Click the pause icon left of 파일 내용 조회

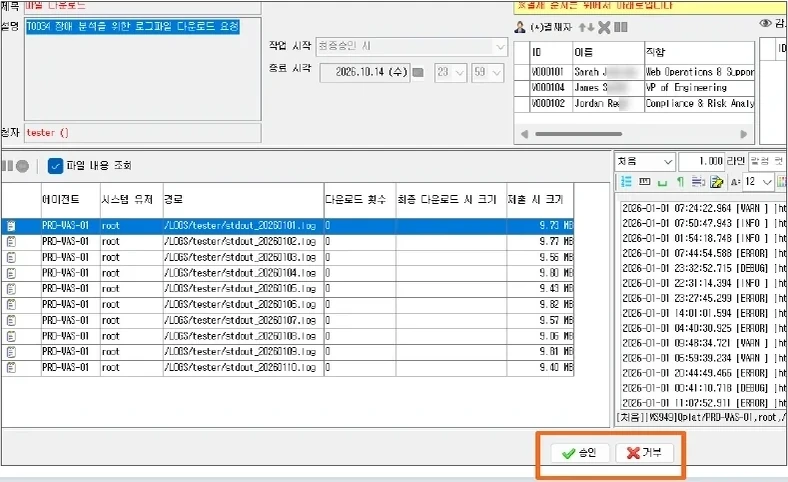[8, 165]
